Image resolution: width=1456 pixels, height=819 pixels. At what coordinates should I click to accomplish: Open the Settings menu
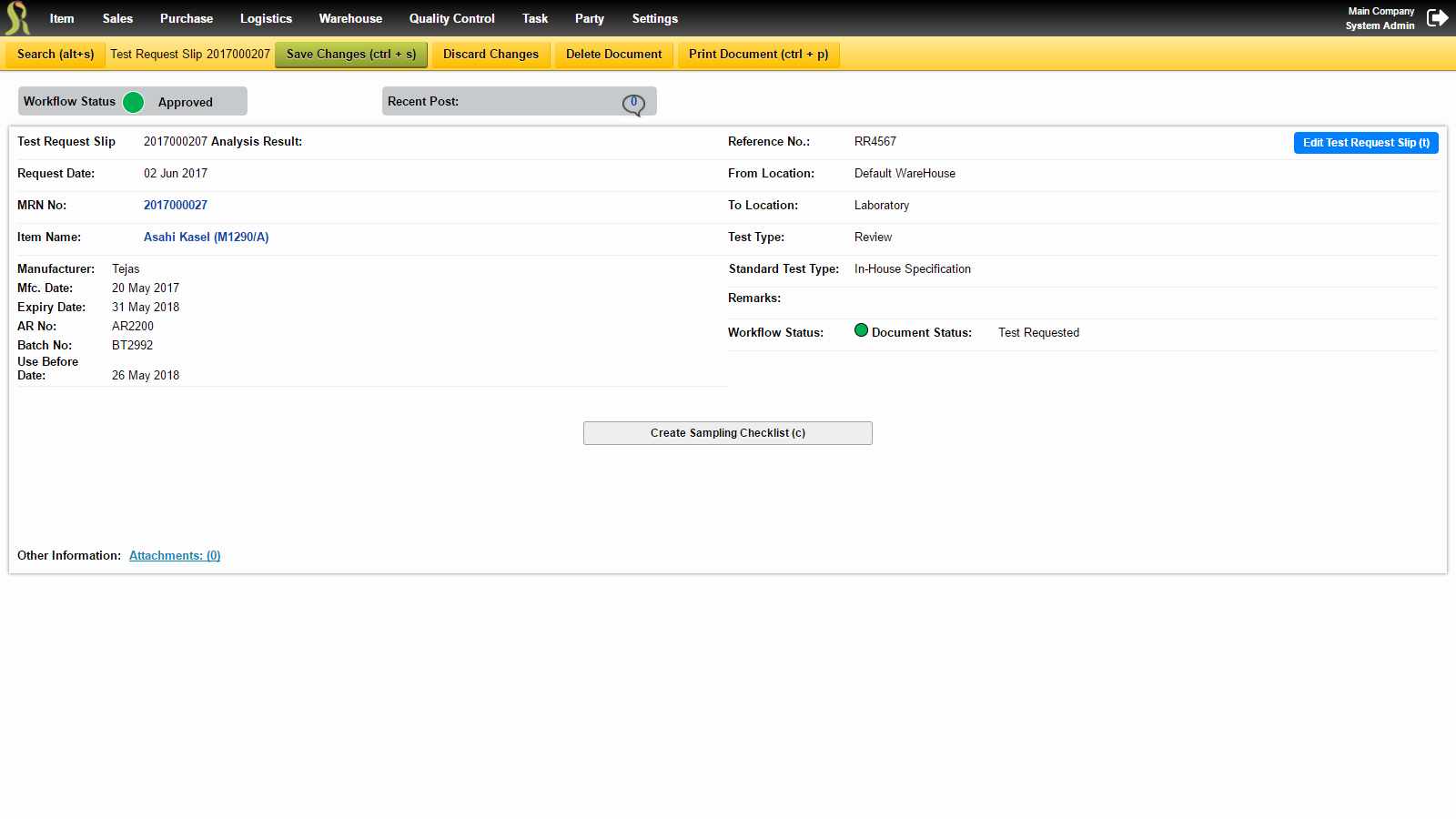[654, 18]
